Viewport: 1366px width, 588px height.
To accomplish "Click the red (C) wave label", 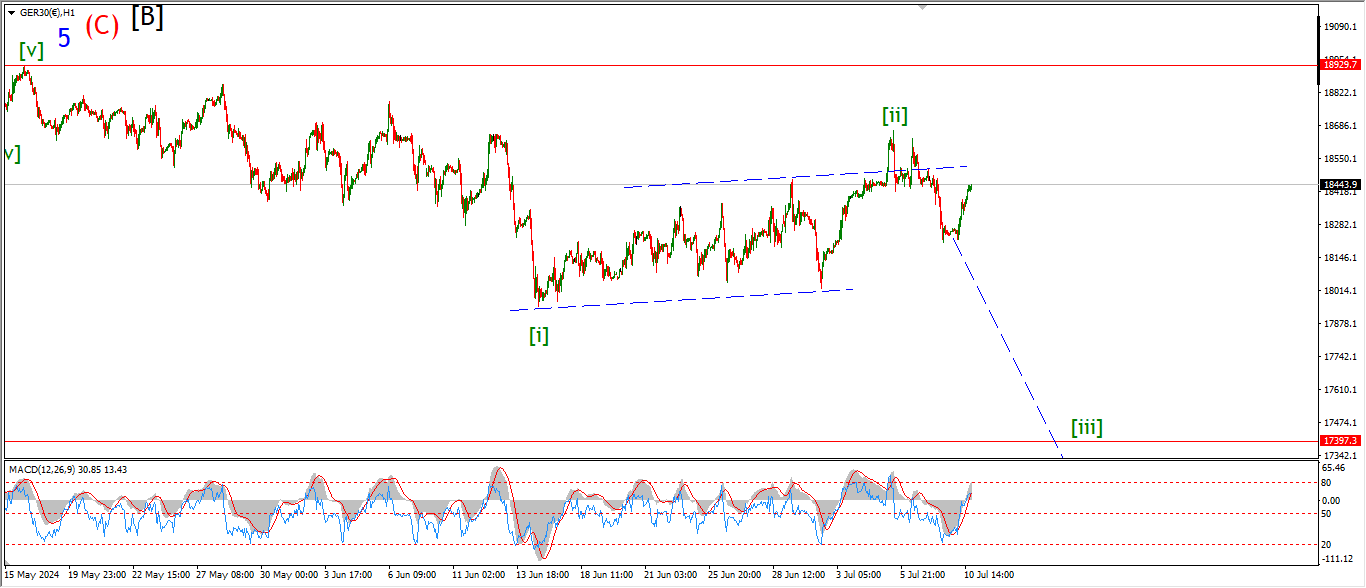I will coord(102,26).
